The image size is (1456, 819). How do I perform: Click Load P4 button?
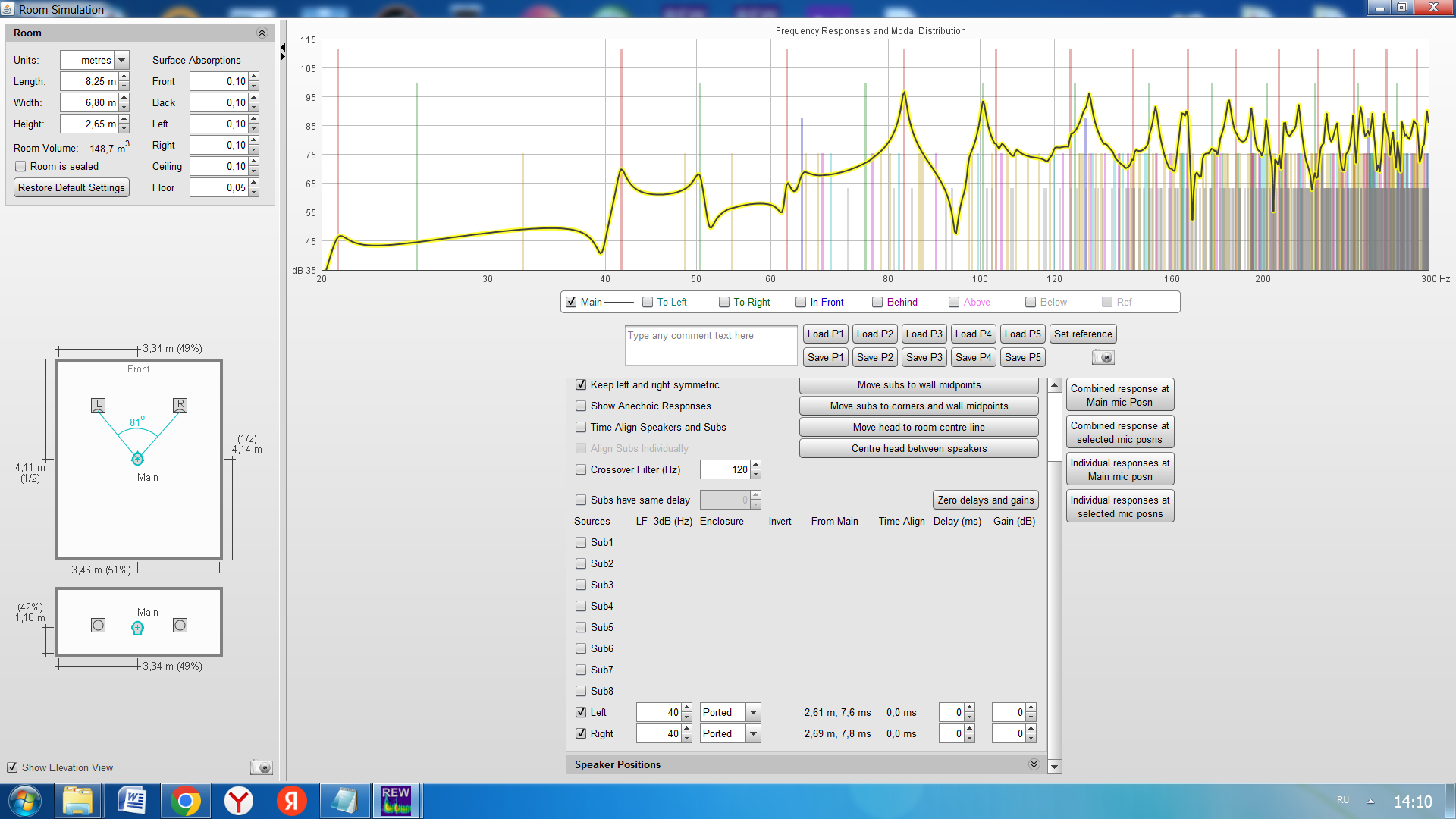point(973,334)
